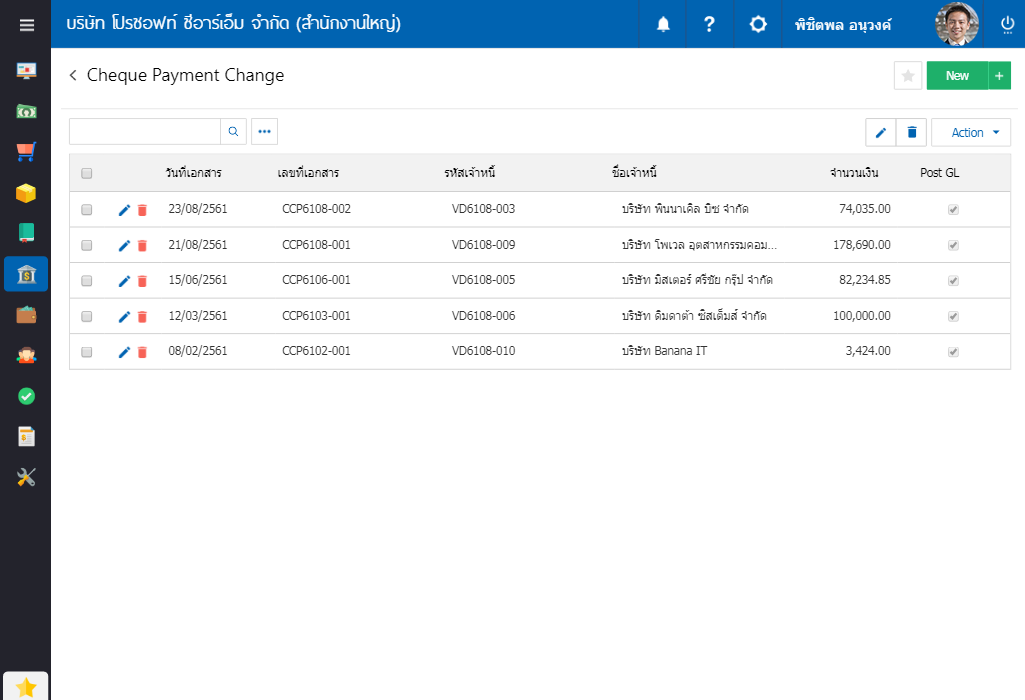Delete row CCP6108-002 with trash icon

(142, 210)
